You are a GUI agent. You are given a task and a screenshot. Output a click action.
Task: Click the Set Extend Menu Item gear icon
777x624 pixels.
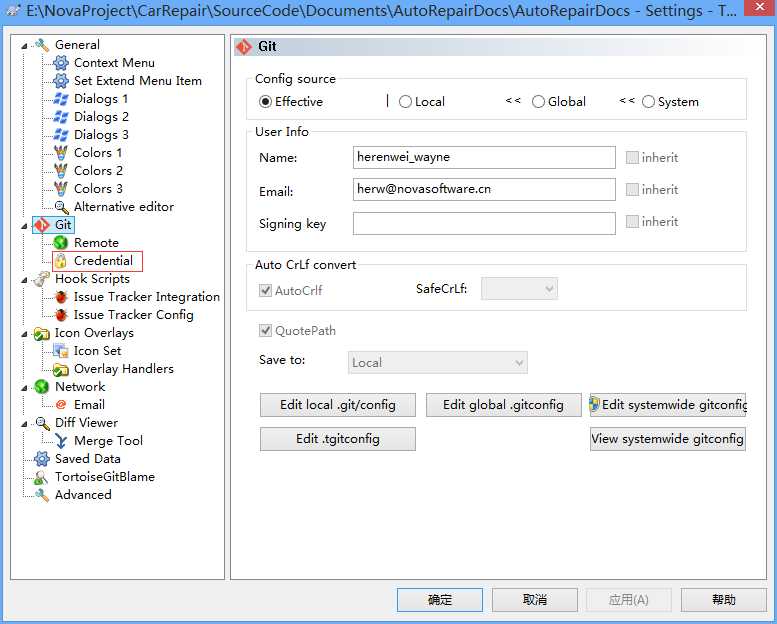click(x=60, y=81)
